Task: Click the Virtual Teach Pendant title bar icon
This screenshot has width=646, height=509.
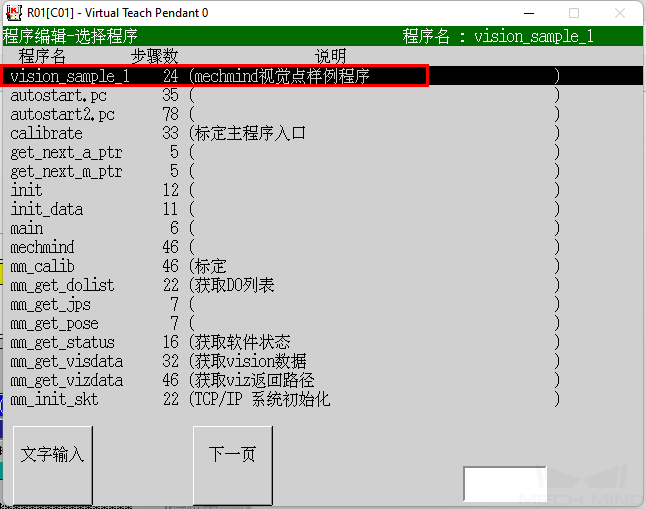Action: [x=14, y=13]
